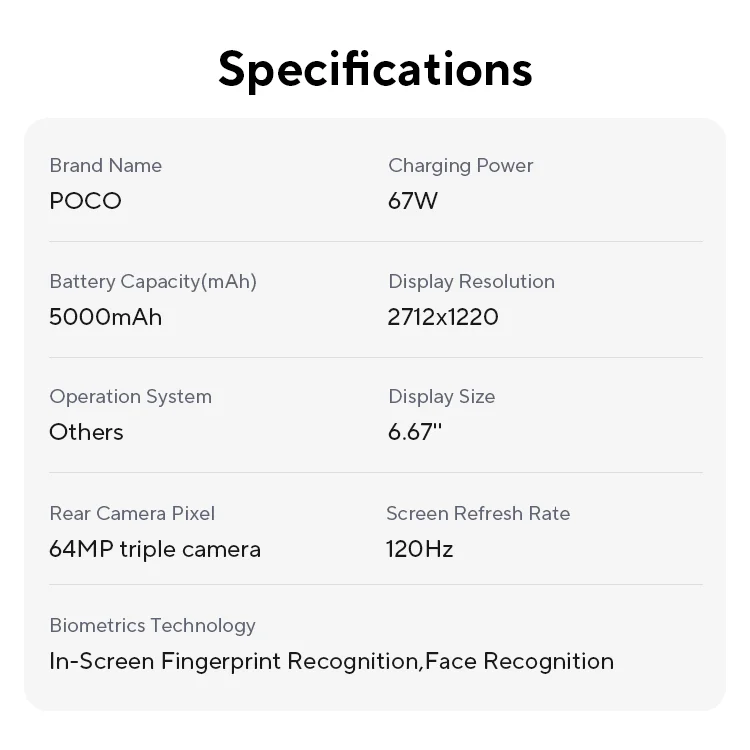The height and width of the screenshot is (750, 750).
Task: Click the 67W charging value
Action: pos(412,201)
